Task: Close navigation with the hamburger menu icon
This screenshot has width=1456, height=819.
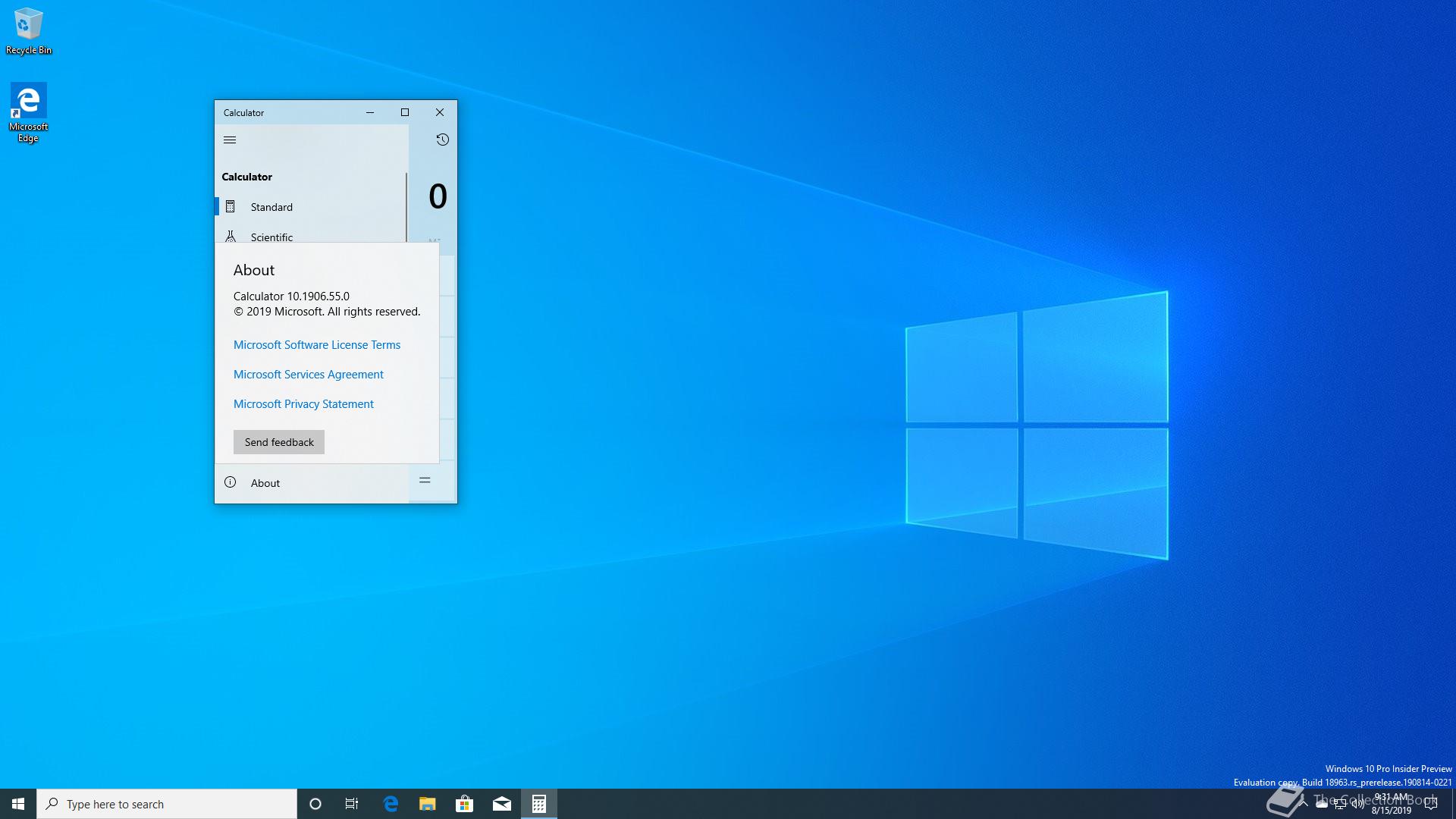Action: point(230,140)
